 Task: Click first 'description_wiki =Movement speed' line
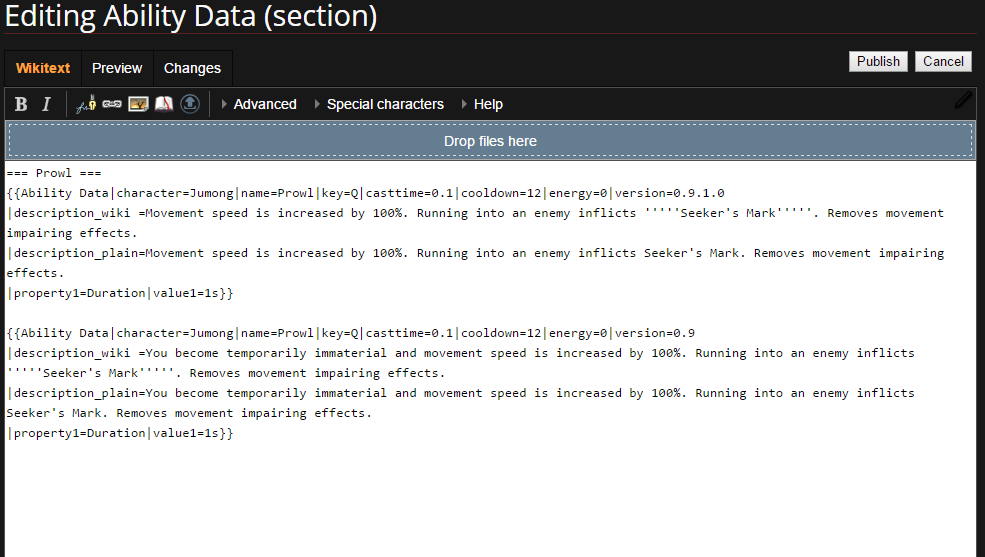[475, 213]
